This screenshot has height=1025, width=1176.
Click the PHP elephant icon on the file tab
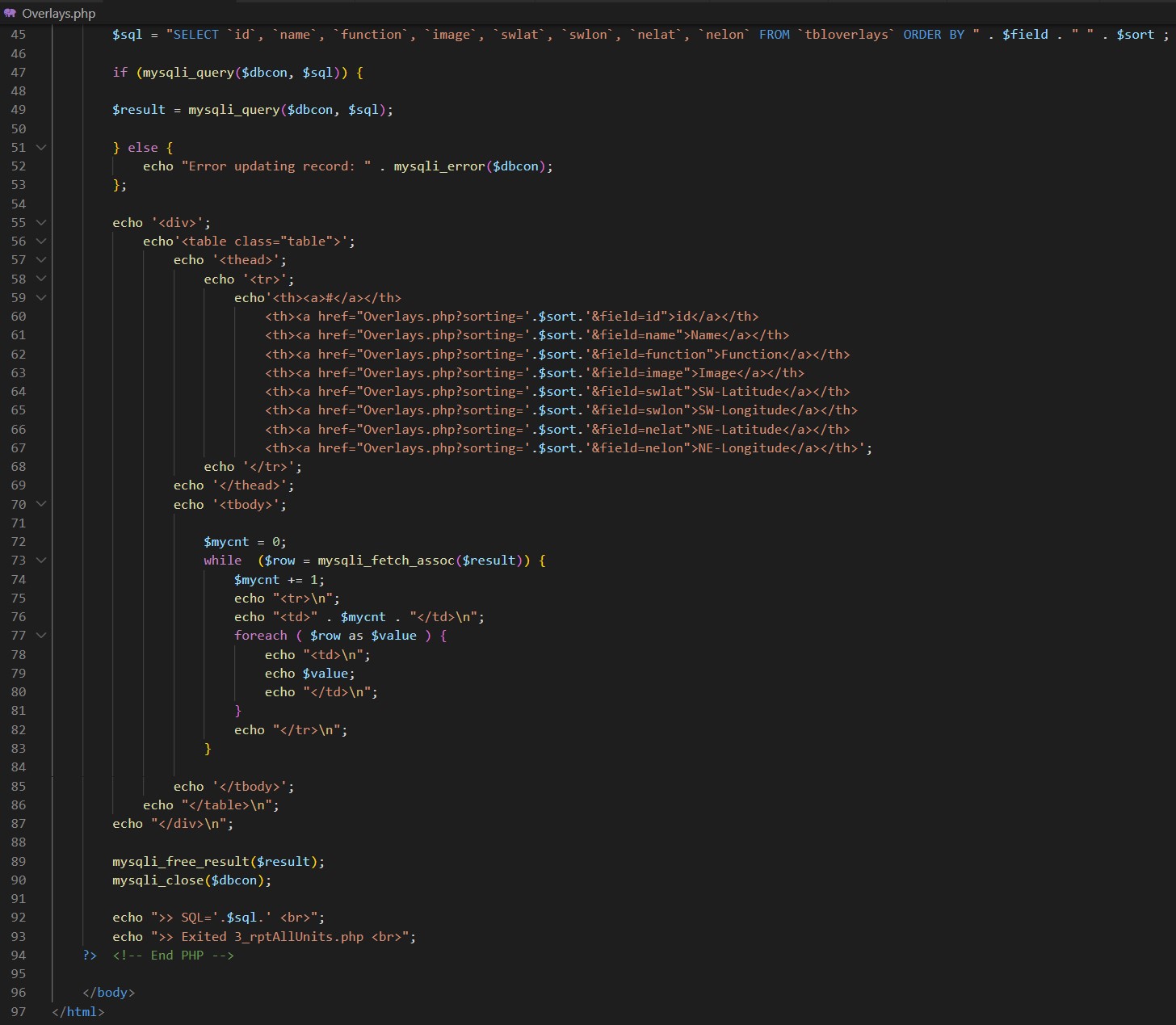pos(10,13)
